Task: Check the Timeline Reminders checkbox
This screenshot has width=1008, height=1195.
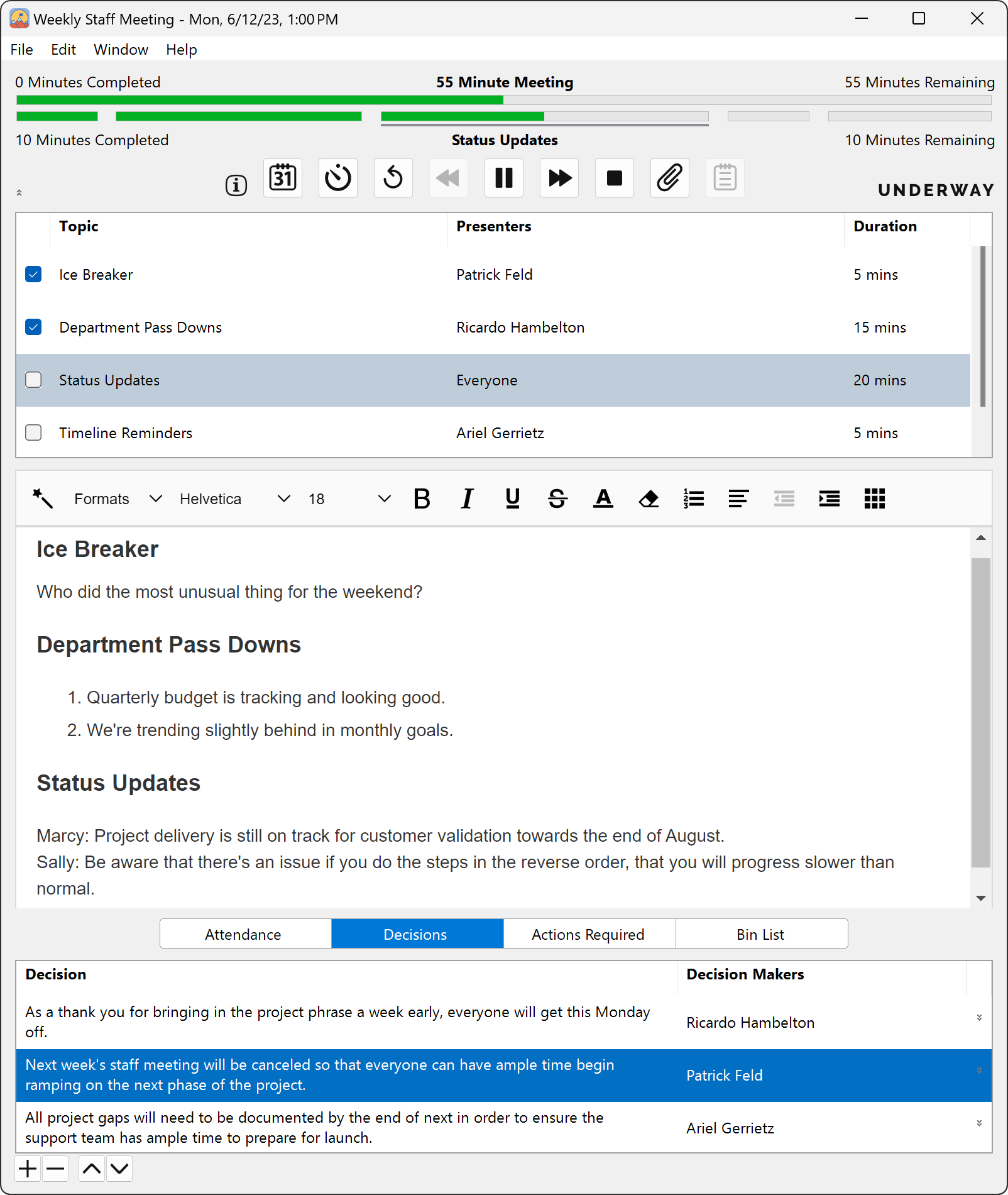Action: [33, 433]
